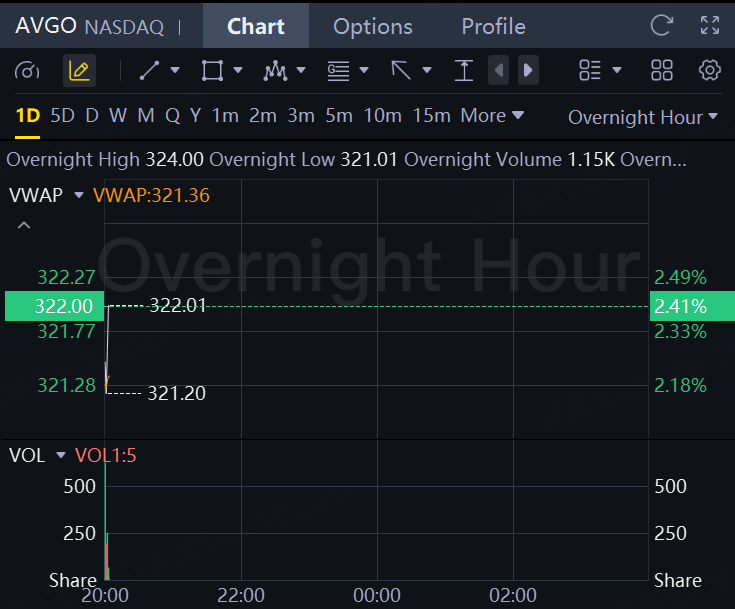Open the multi-chart grid layout
The width and height of the screenshot is (735, 609).
click(662, 70)
